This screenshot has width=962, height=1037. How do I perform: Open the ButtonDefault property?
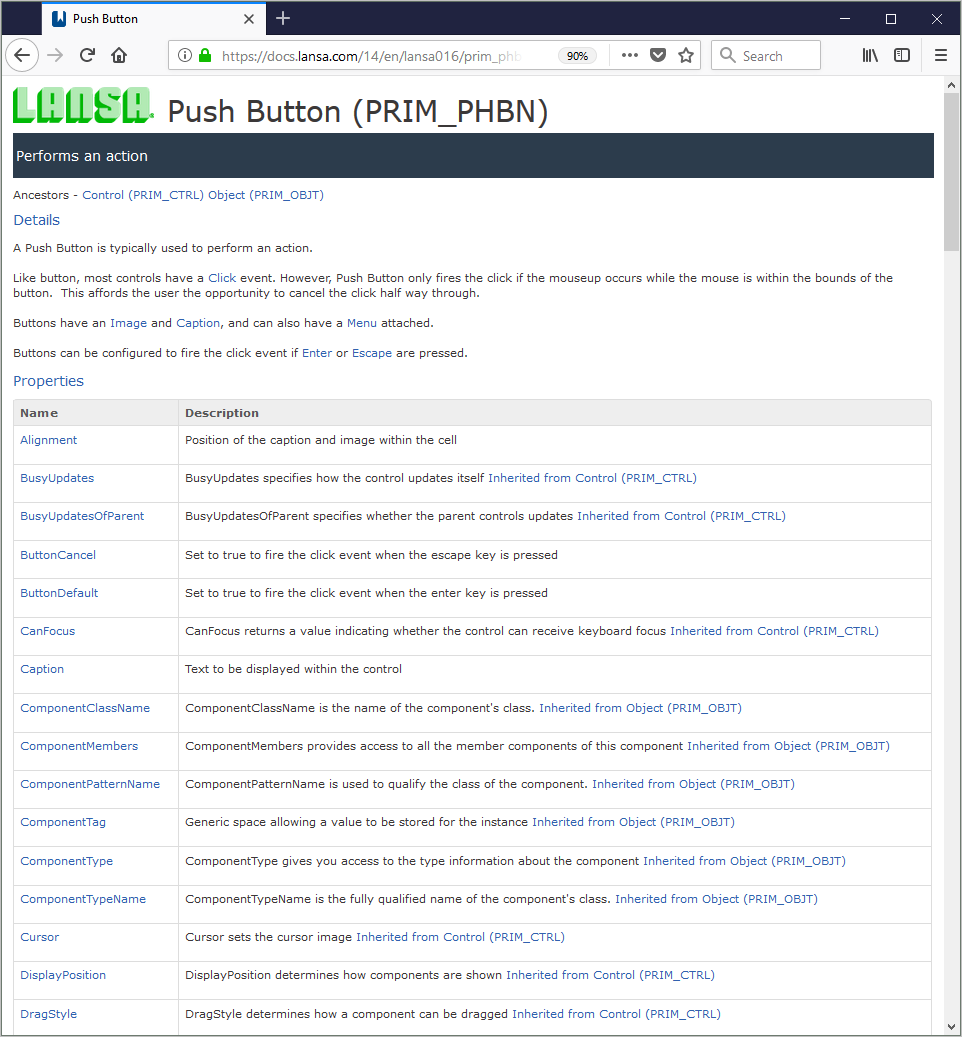tap(59, 593)
